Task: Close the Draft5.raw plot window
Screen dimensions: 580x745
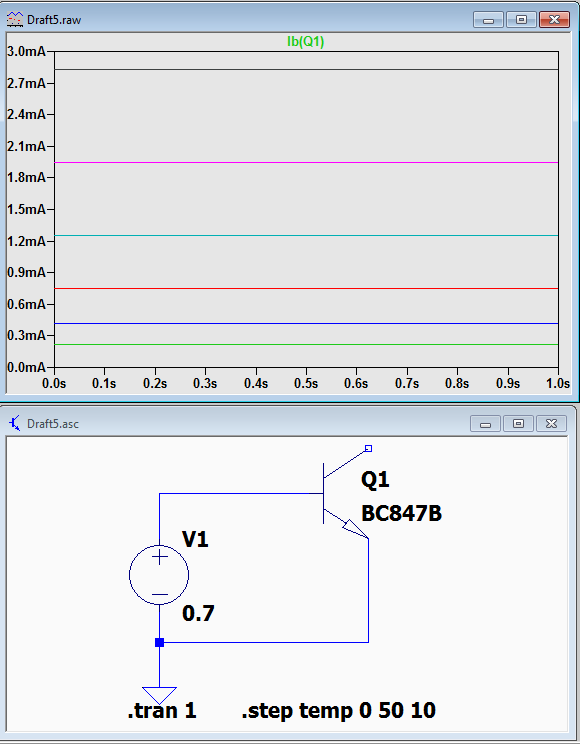Action: pos(554,19)
